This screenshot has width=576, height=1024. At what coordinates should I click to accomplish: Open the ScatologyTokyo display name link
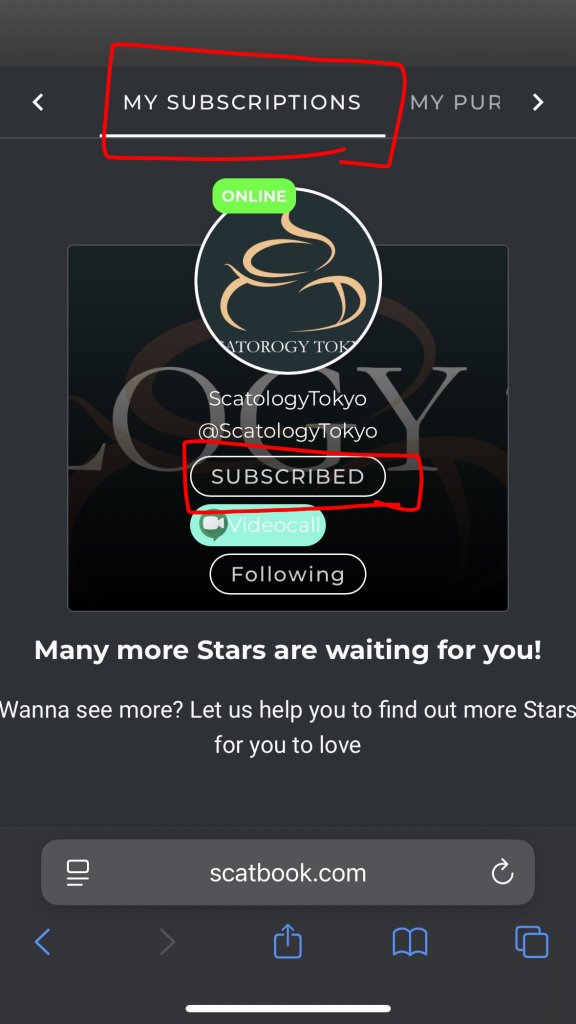(287, 398)
